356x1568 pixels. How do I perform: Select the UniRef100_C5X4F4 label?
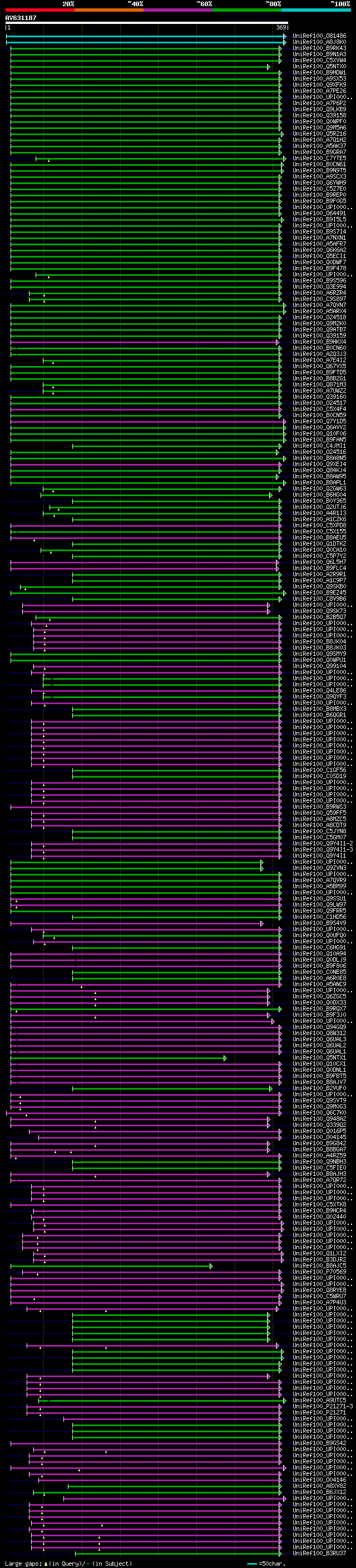[319, 409]
